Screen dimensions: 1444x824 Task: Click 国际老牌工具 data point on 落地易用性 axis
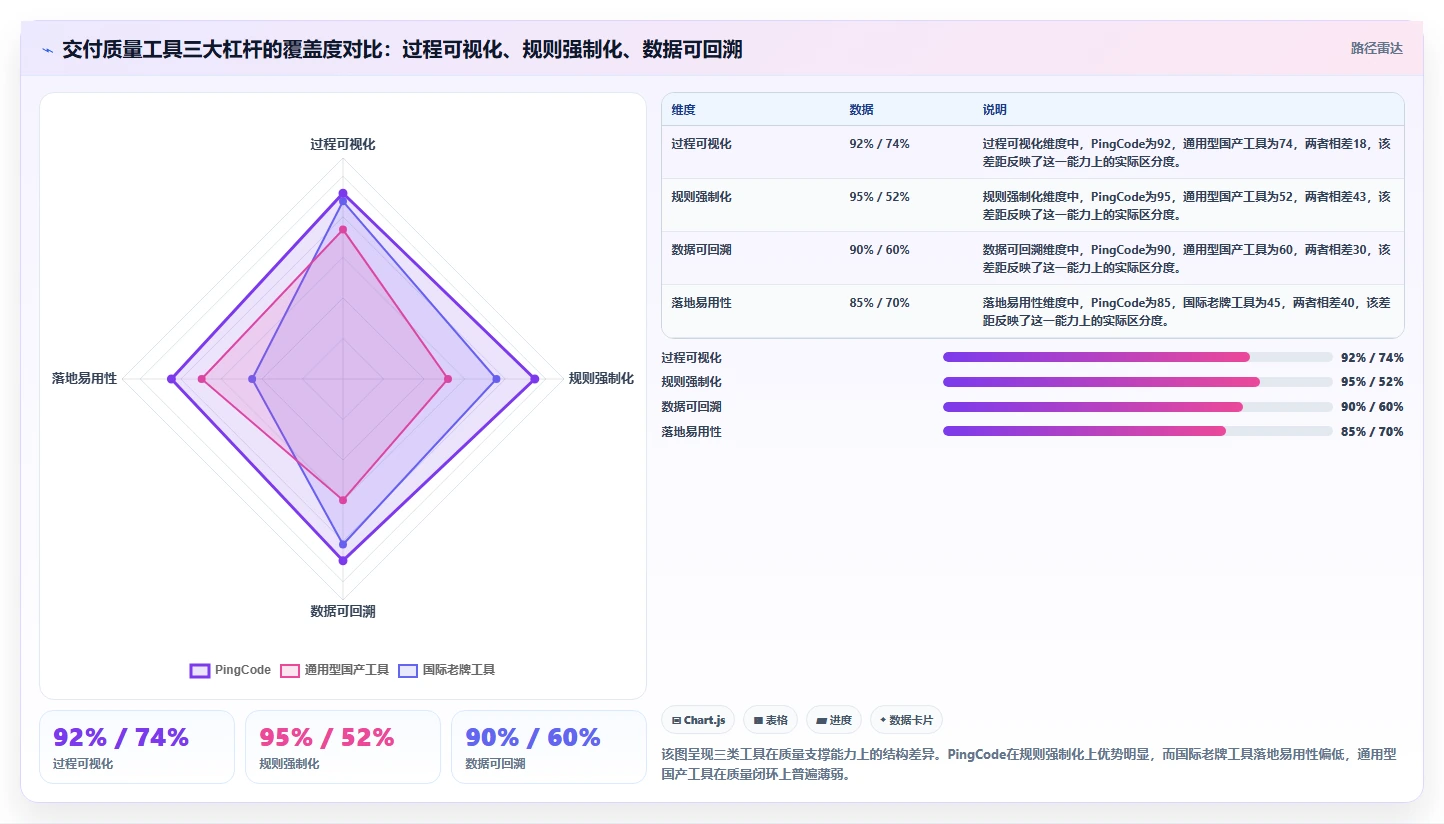pyautogui.click(x=252, y=379)
